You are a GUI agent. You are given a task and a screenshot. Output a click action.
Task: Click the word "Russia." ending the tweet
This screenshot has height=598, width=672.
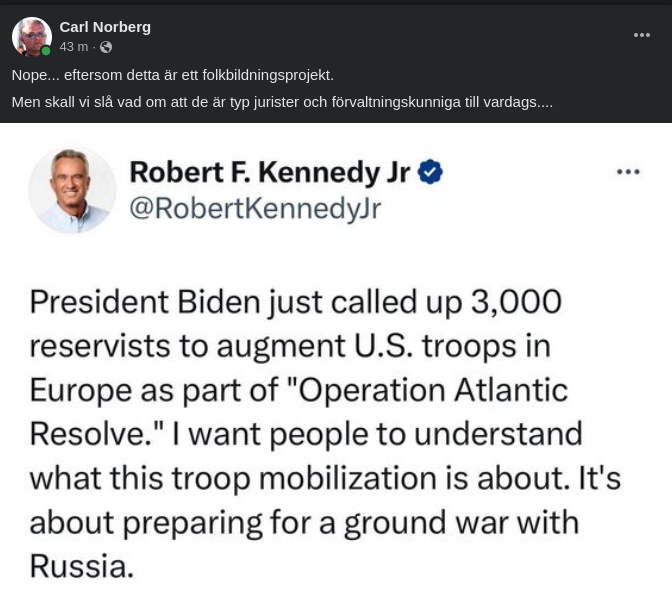[80, 566]
